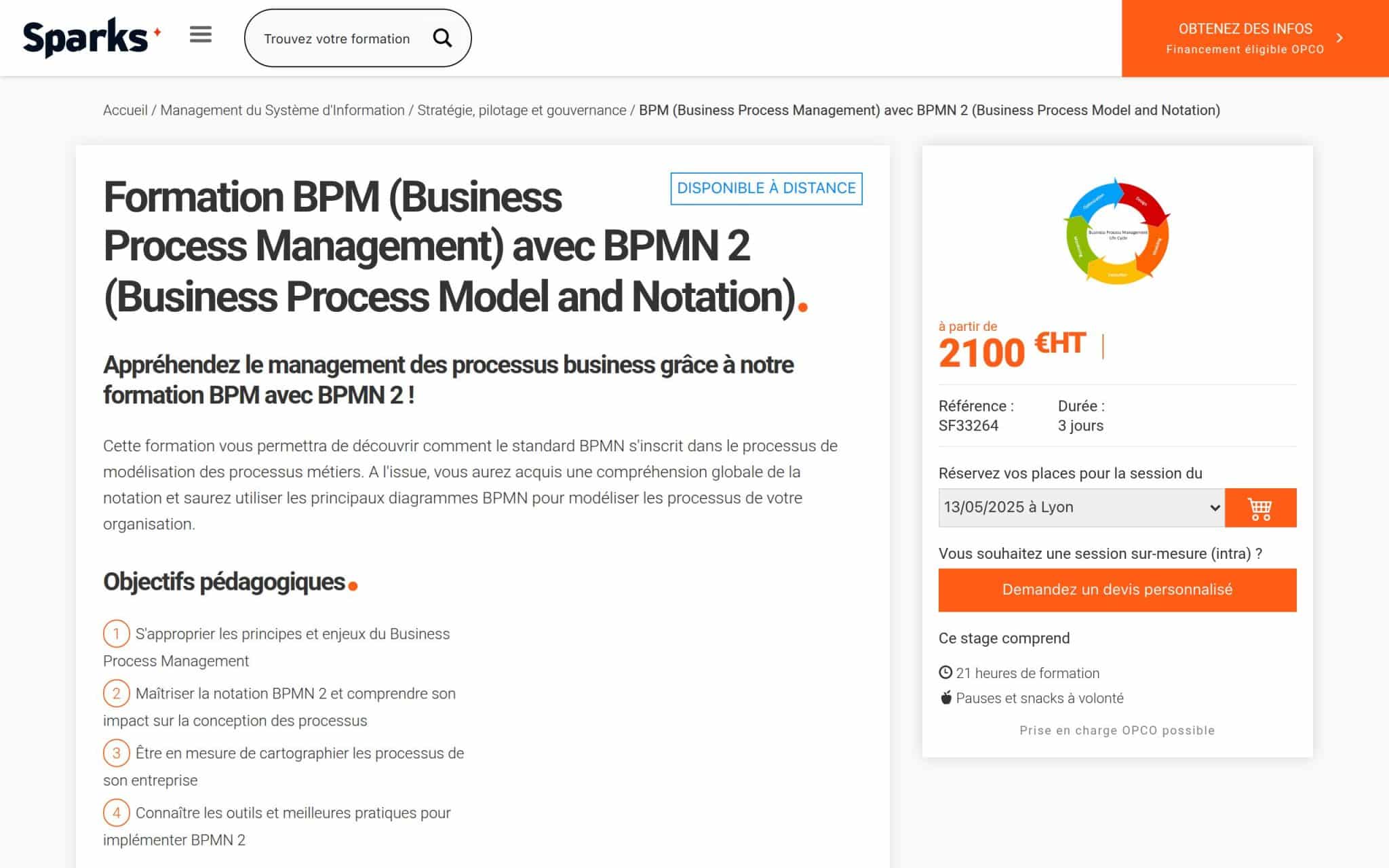
Task: Click Réservez vos places pour la session du label
Action: click(1070, 473)
